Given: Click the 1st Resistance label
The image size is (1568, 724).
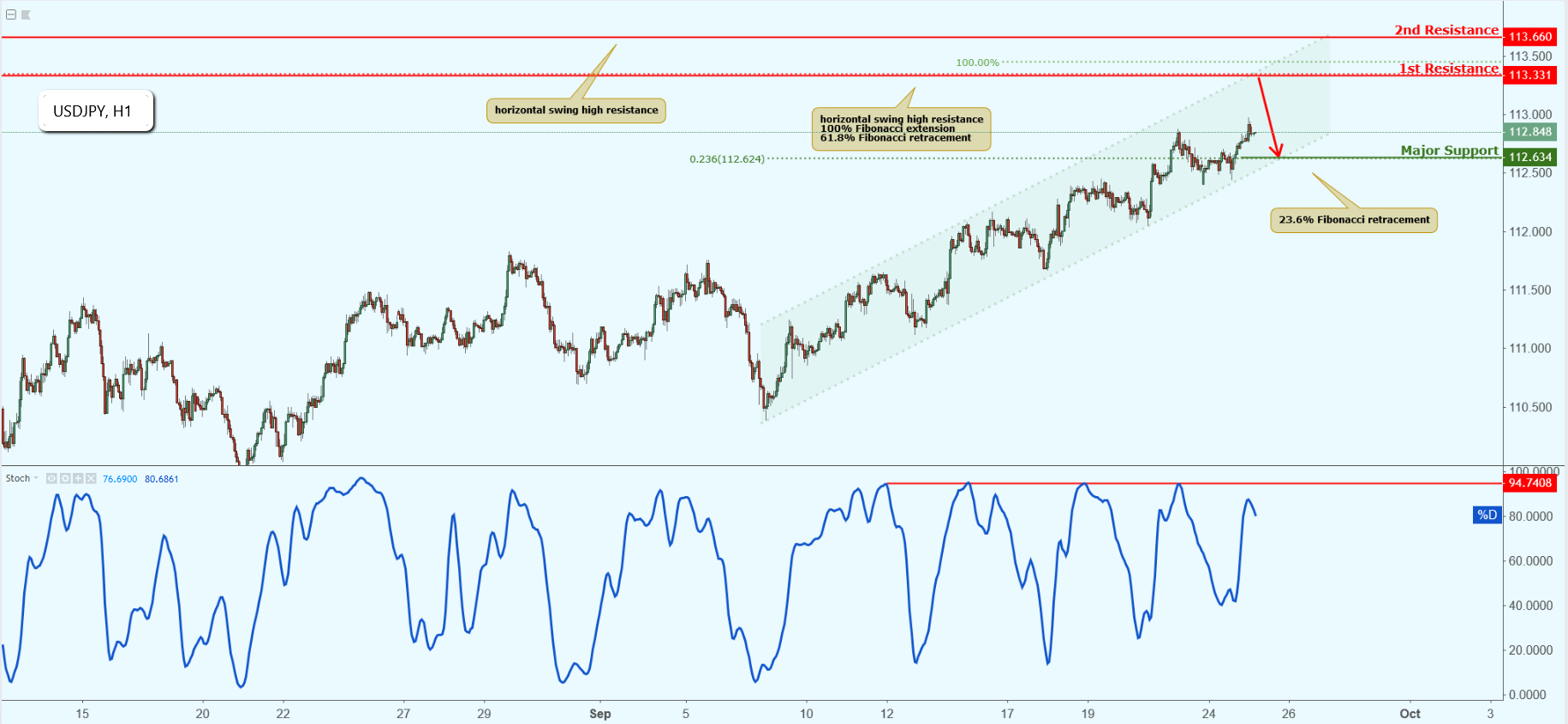Looking at the screenshot, I should [1449, 69].
